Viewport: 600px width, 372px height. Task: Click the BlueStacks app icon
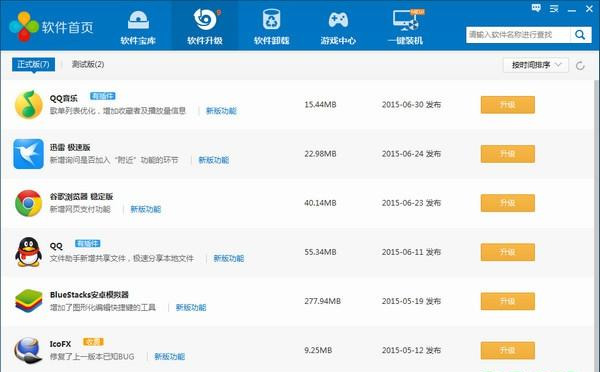[x=28, y=301]
